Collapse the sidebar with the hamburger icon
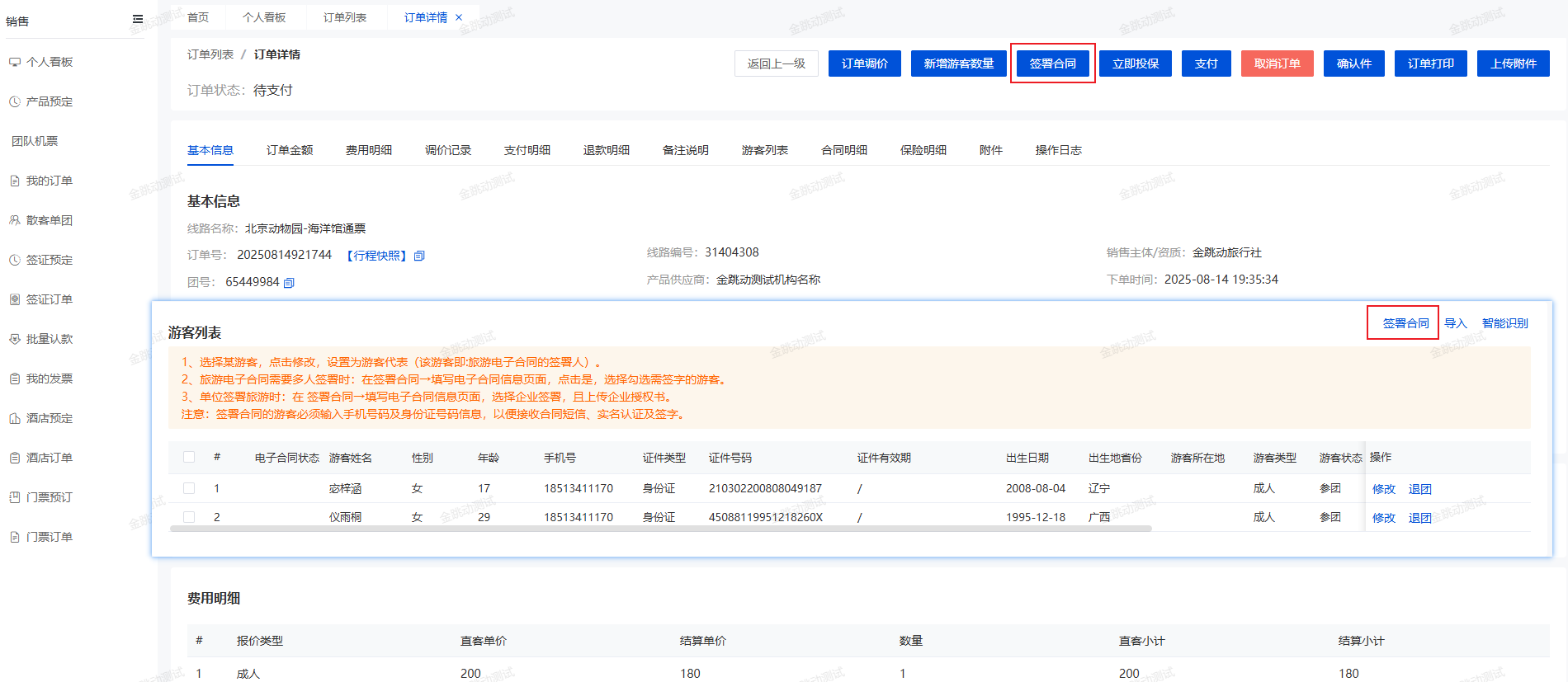 tap(138, 19)
